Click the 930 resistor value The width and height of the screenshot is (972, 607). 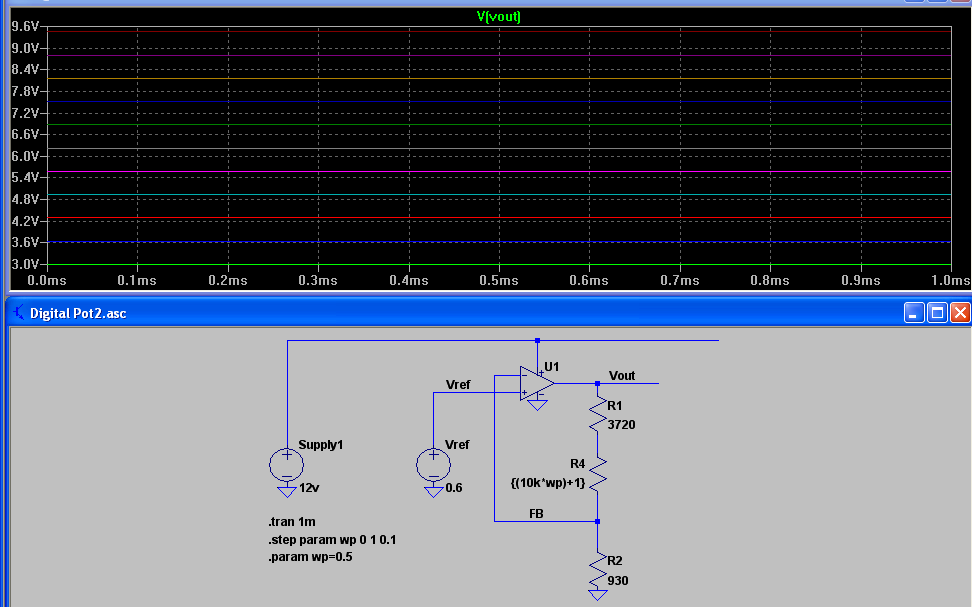[617, 580]
